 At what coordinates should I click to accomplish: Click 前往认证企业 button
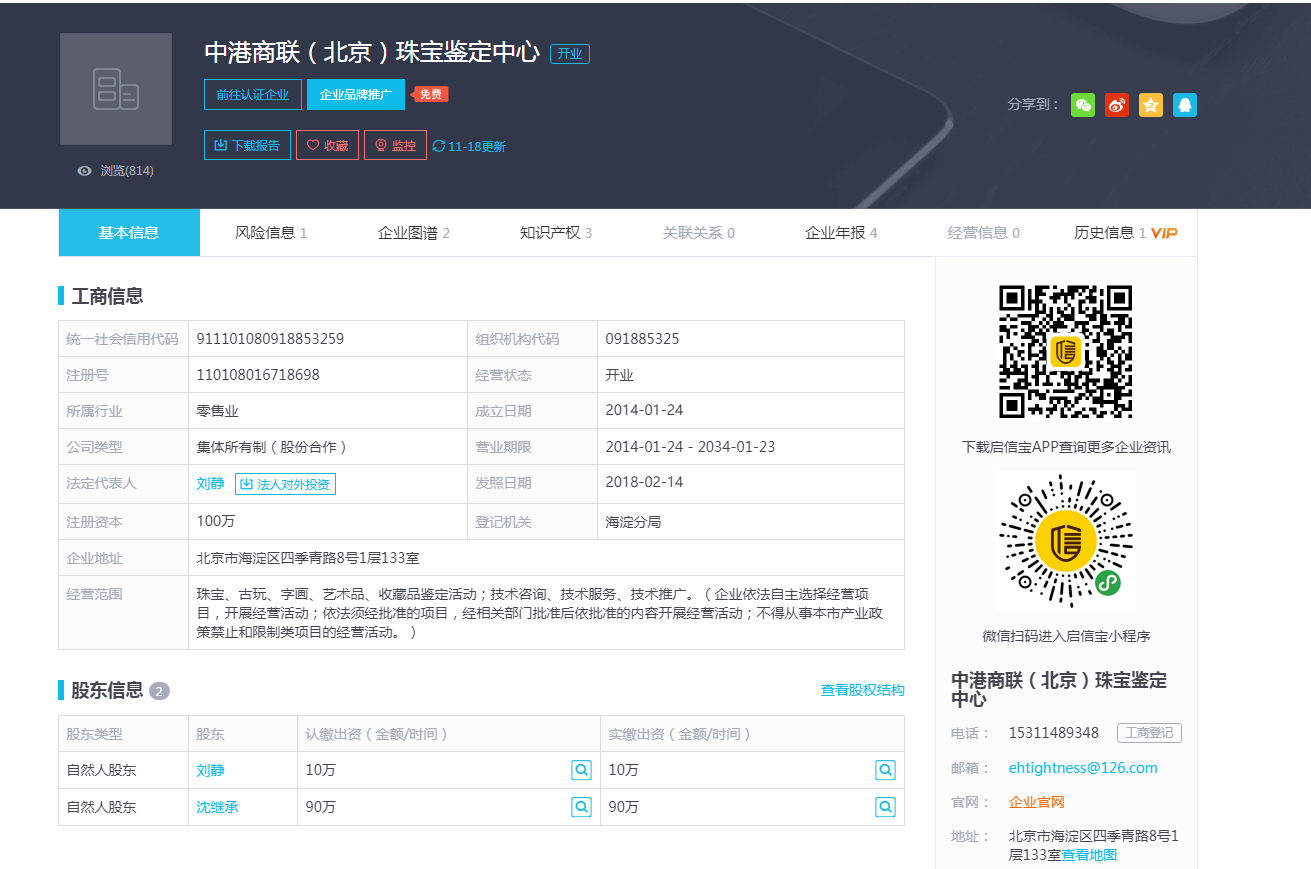[253, 94]
